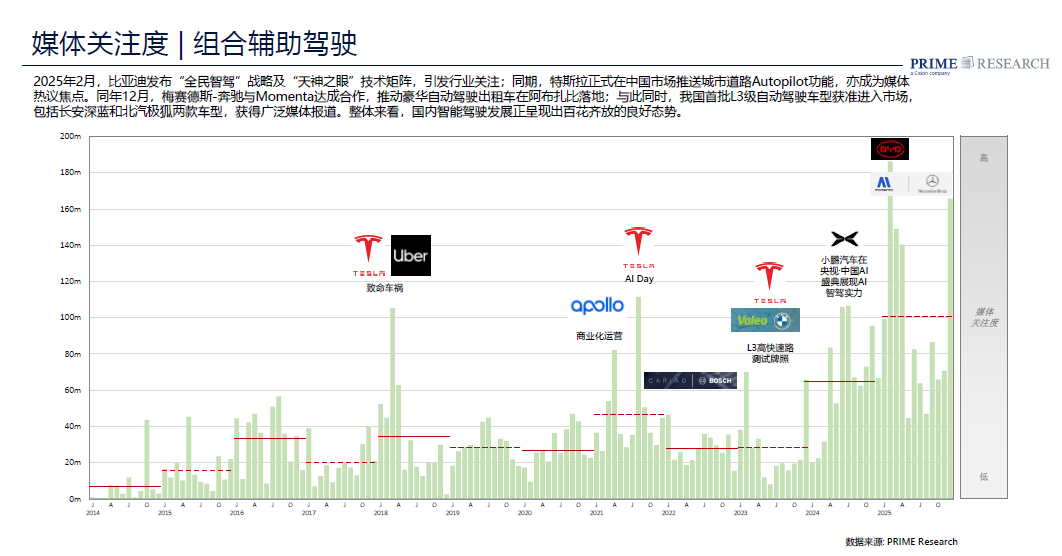Screen dimensions: 1062x556
Task: Click the Tesla logo above the Valeo banner
Action: click(769, 282)
